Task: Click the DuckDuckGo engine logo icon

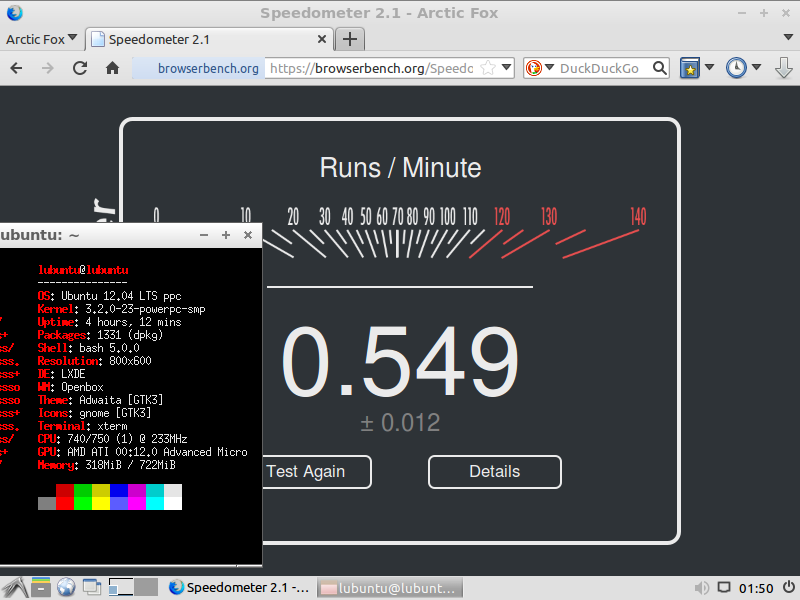Action: (534, 68)
